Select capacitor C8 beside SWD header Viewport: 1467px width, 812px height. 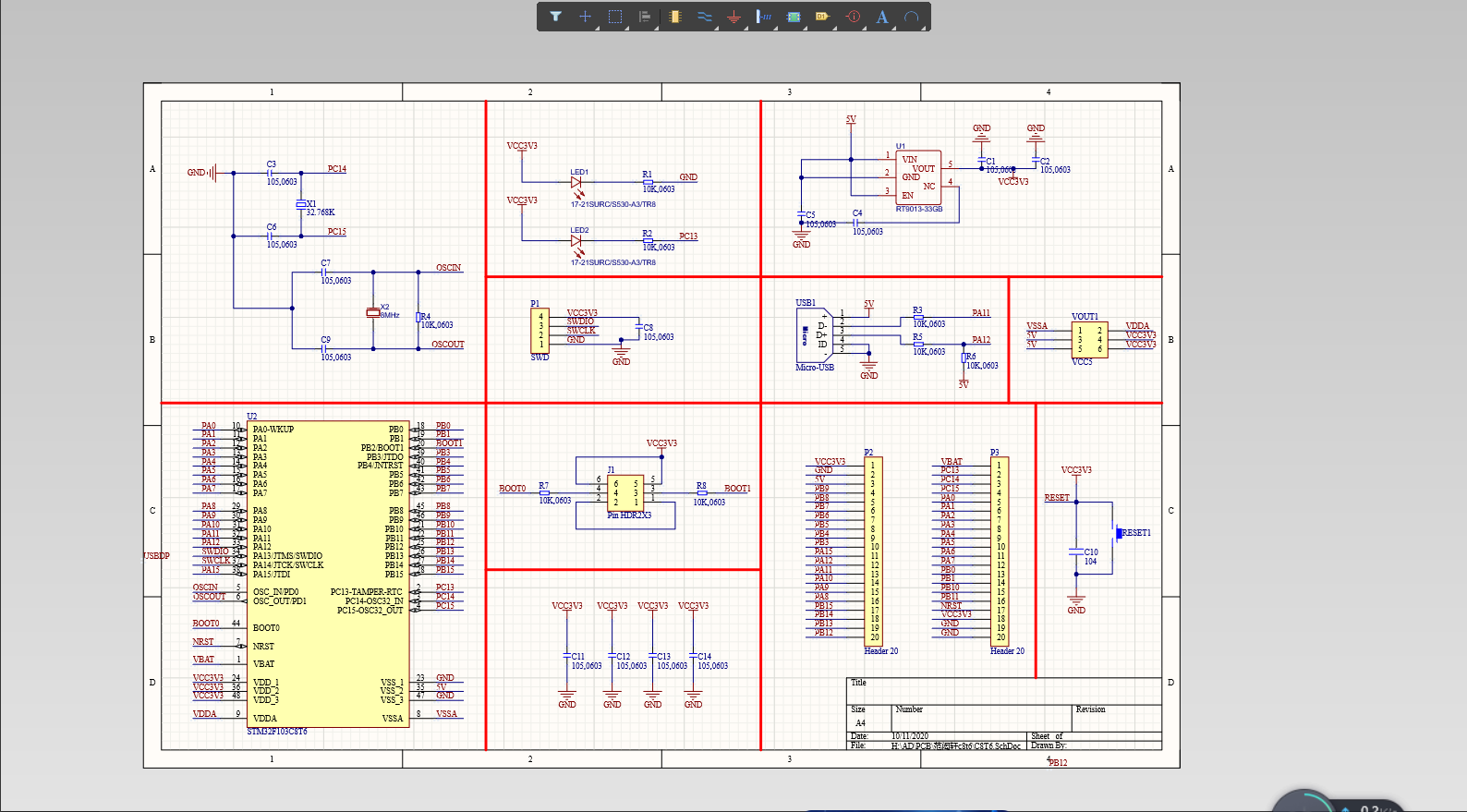(x=638, y=327)
